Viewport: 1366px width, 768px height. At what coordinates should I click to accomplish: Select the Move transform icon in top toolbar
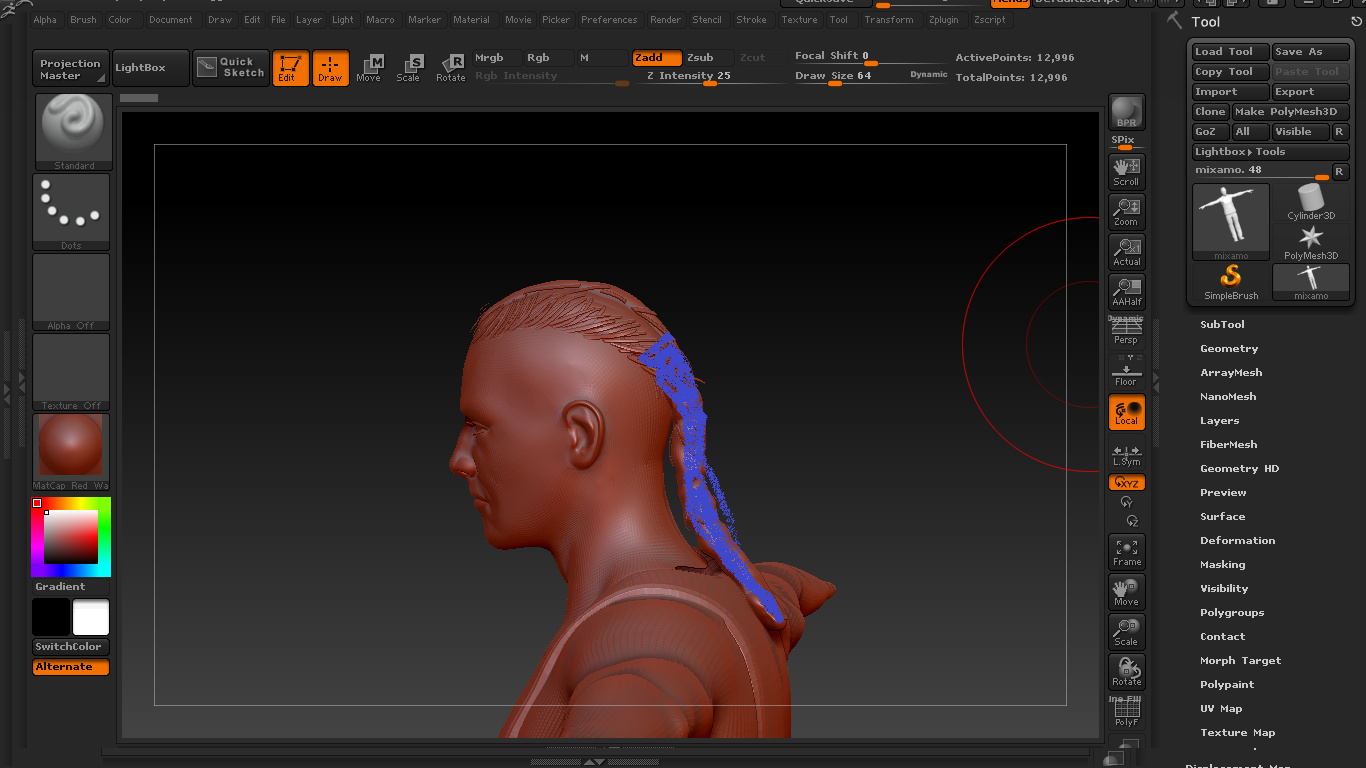370,67
